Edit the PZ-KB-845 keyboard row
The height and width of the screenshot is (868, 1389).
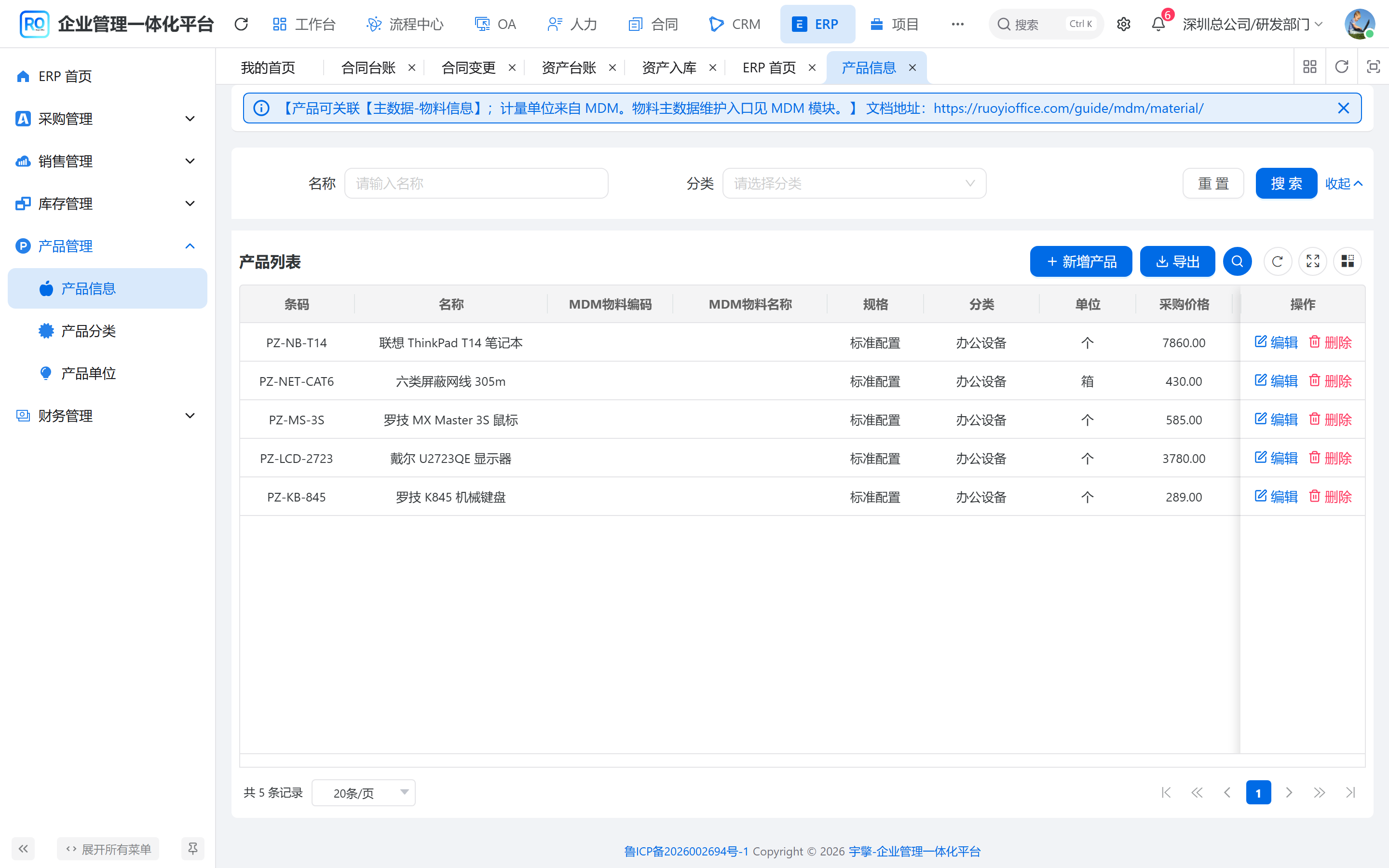tap(1276, 497)
